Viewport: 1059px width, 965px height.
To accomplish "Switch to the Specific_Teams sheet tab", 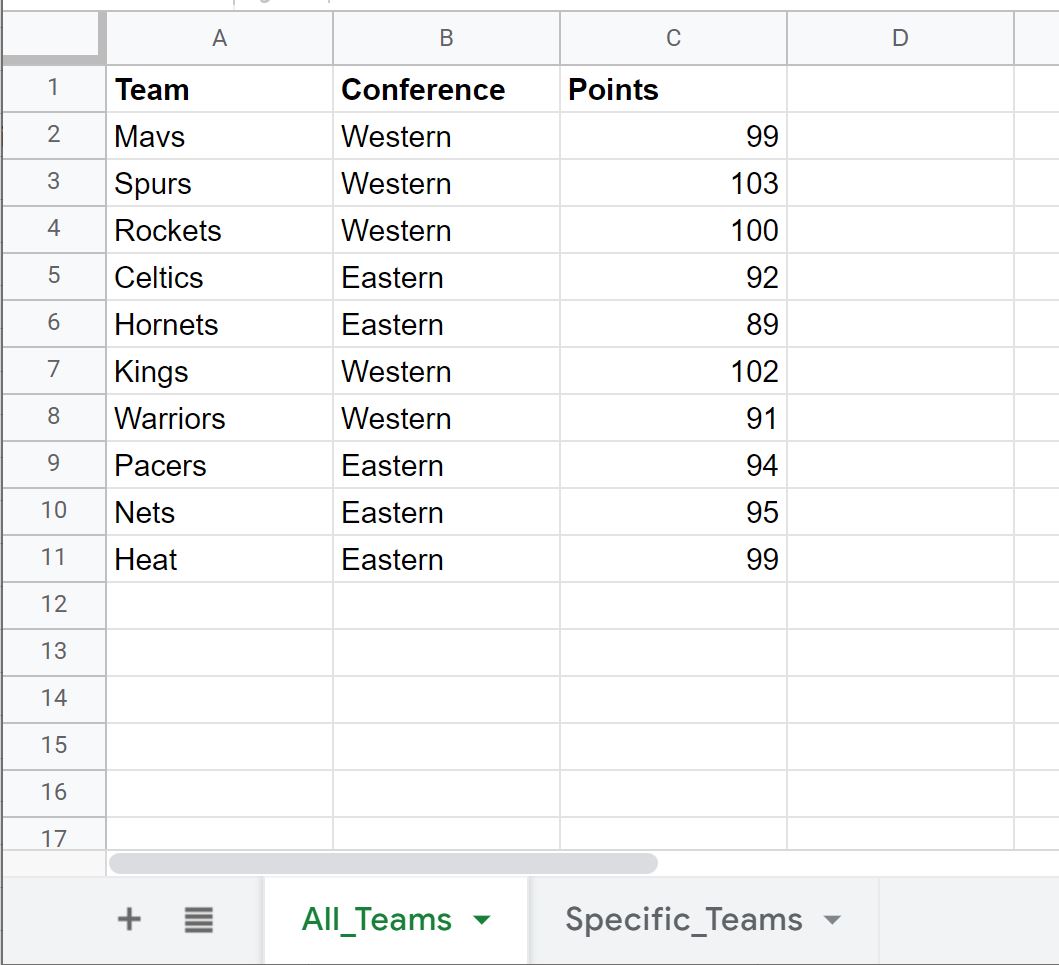I will (x=683, y=920).
